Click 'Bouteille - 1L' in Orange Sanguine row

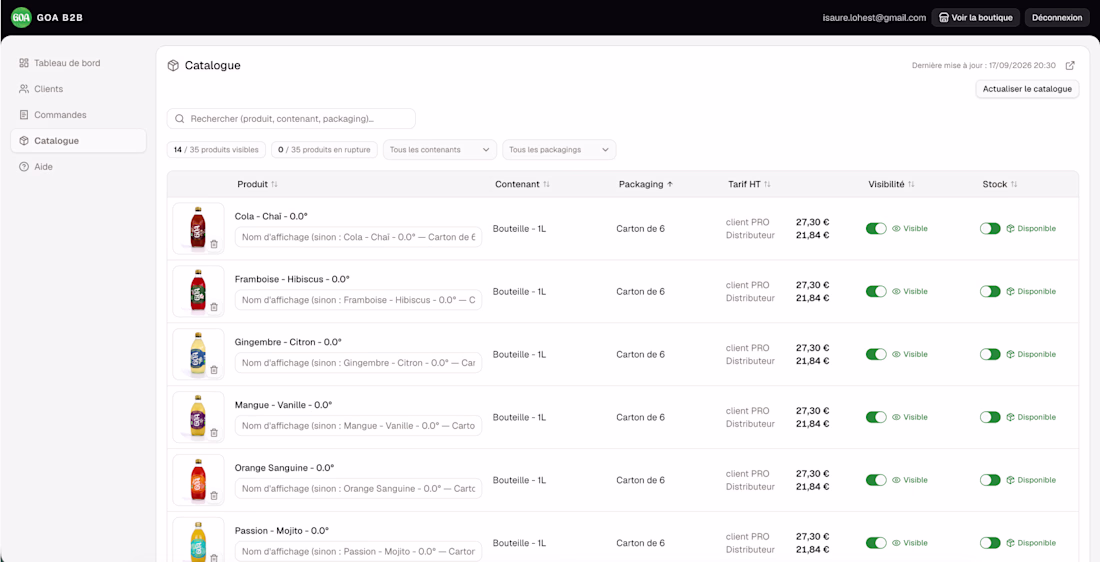pyautogui.click(x=519, y=480)
